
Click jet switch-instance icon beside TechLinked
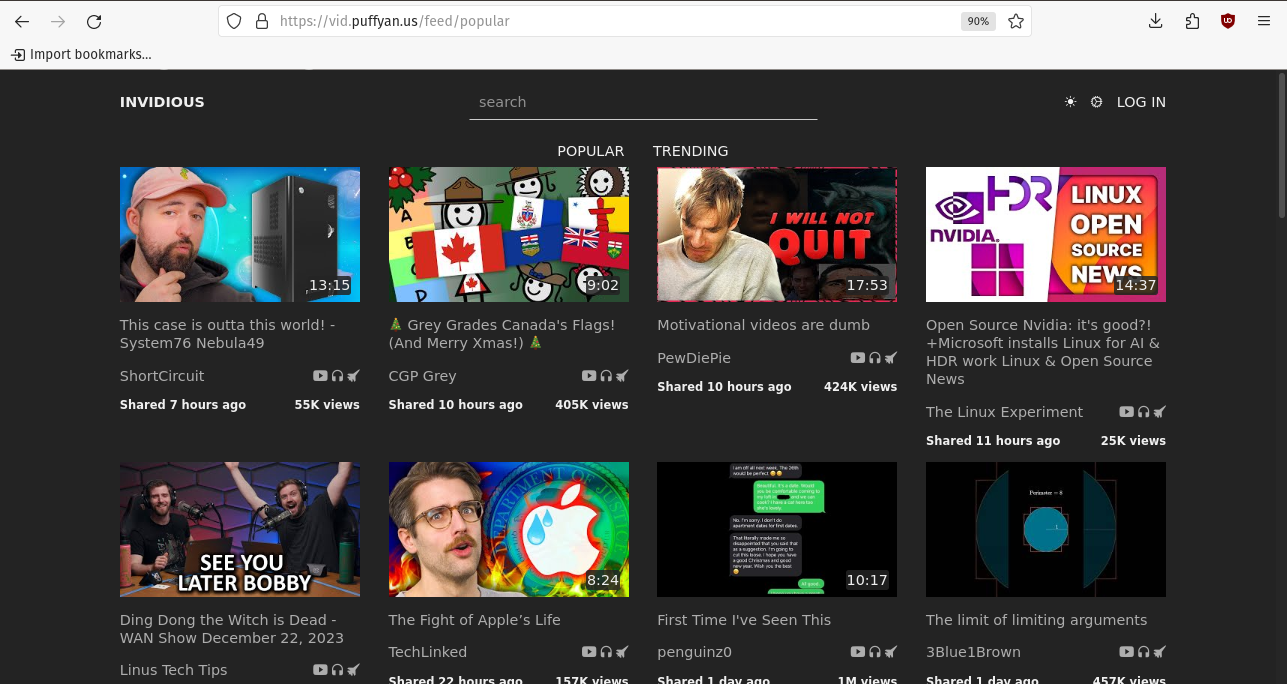[x=622, y=652]
